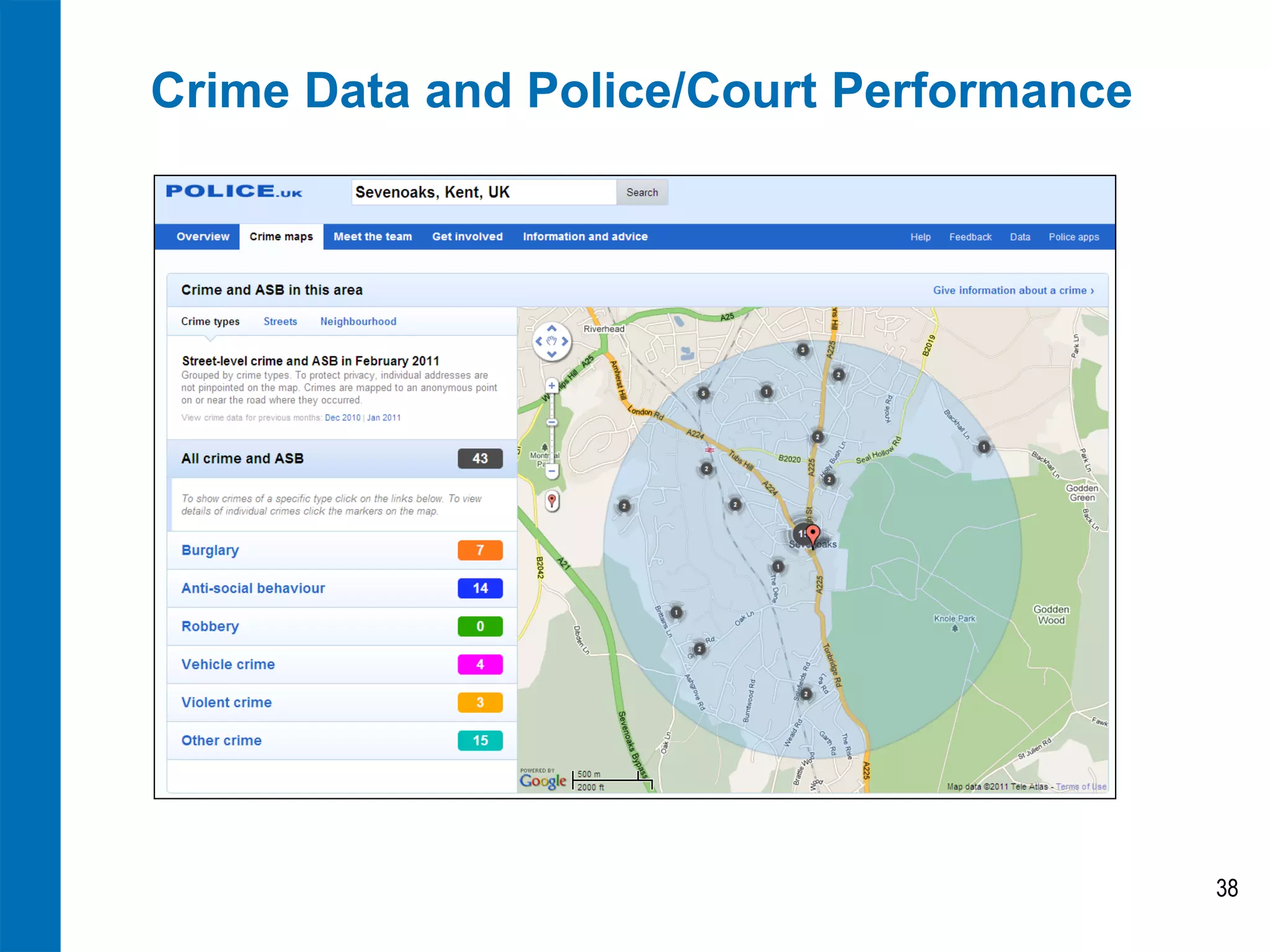This screenshot has height=952, width=1270.
Task: Click the POLICE.uk logo
Action: [x=234, y=192]
